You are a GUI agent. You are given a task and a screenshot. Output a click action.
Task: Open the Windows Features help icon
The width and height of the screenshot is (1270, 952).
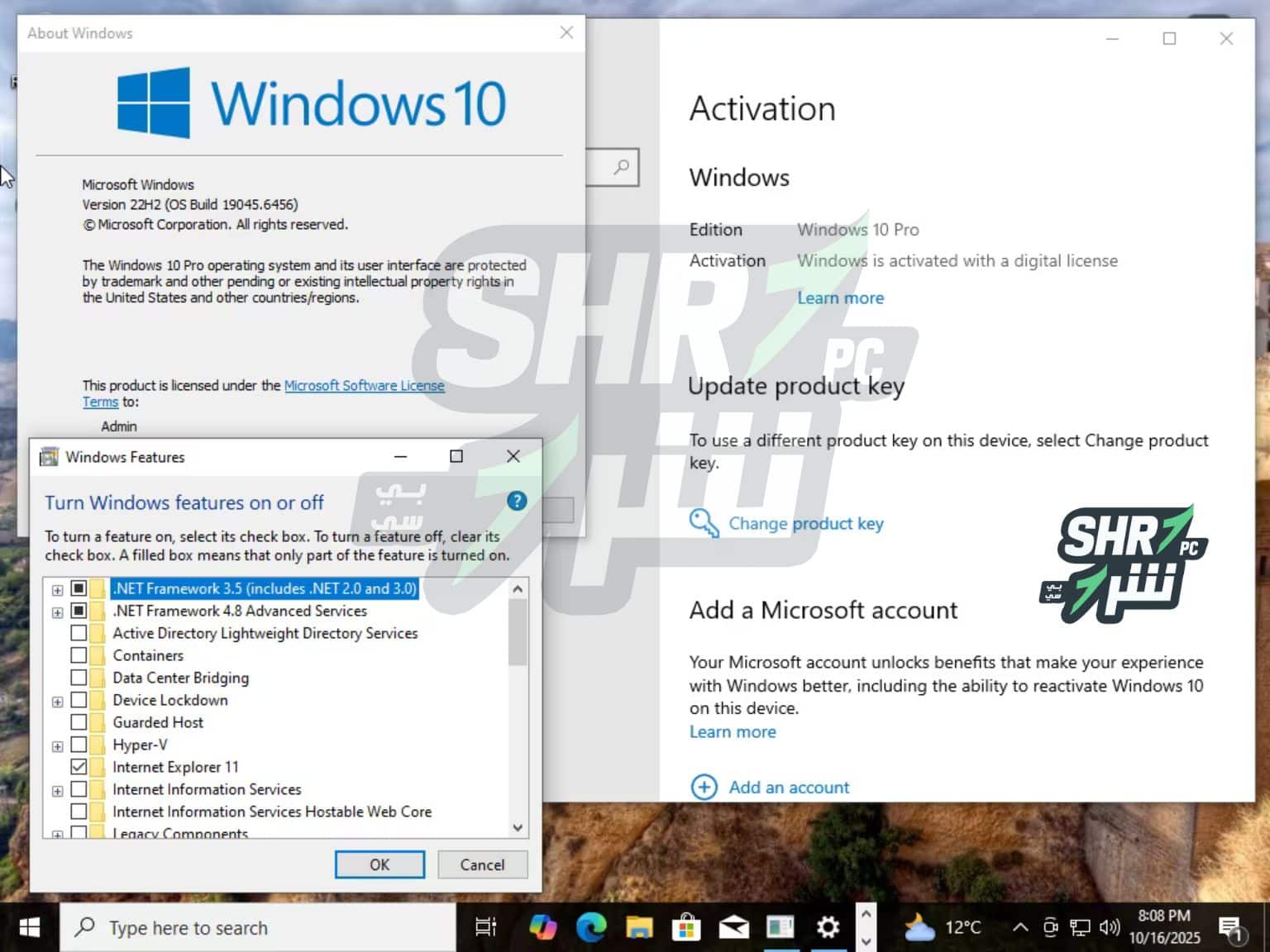coord(517,501)
